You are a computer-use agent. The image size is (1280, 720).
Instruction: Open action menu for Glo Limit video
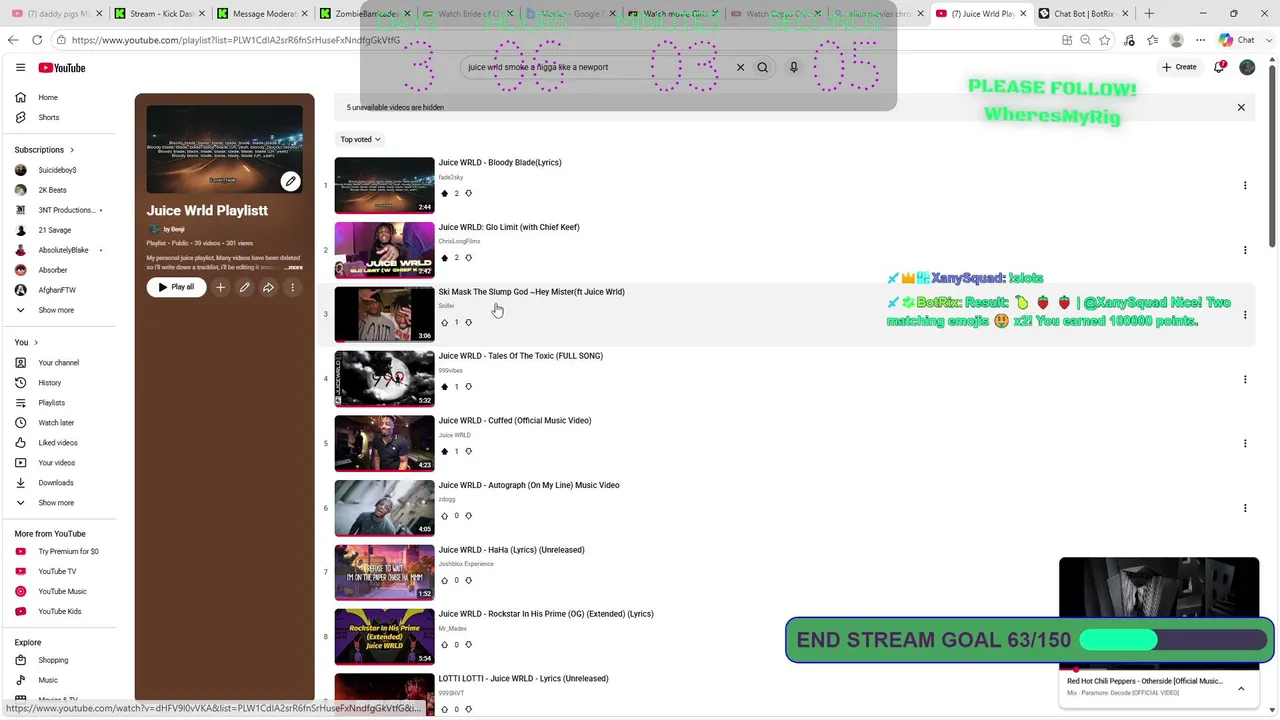click(x=1245, y=250)
